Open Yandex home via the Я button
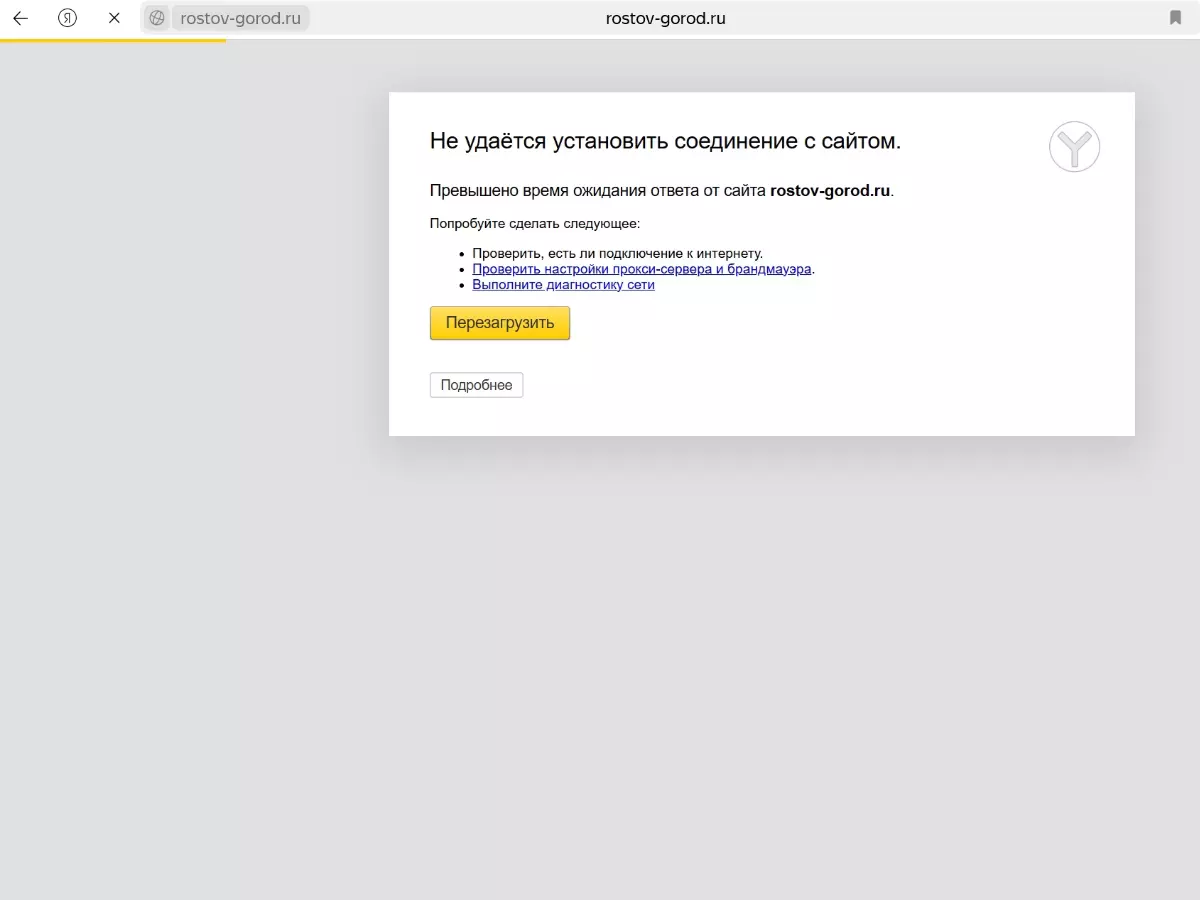The width and height of the screenshot is (1200, 900). tap(68, 18)
